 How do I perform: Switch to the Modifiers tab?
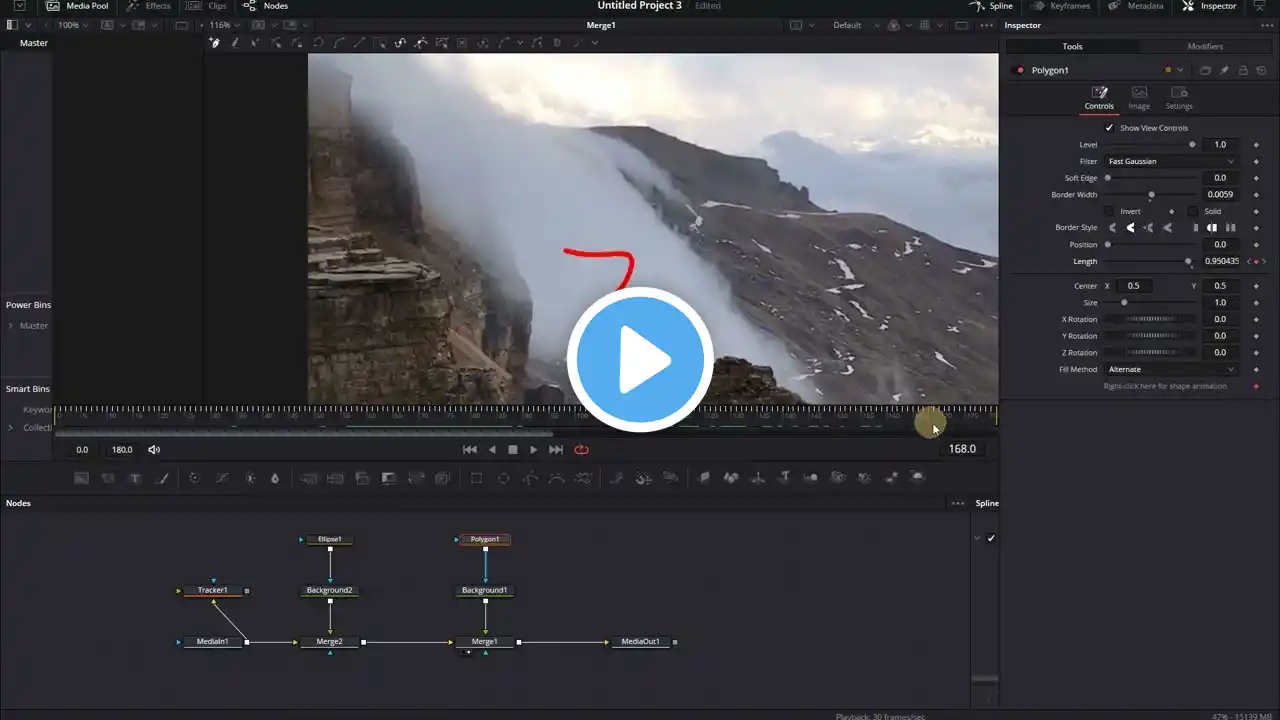[1204, 46]
